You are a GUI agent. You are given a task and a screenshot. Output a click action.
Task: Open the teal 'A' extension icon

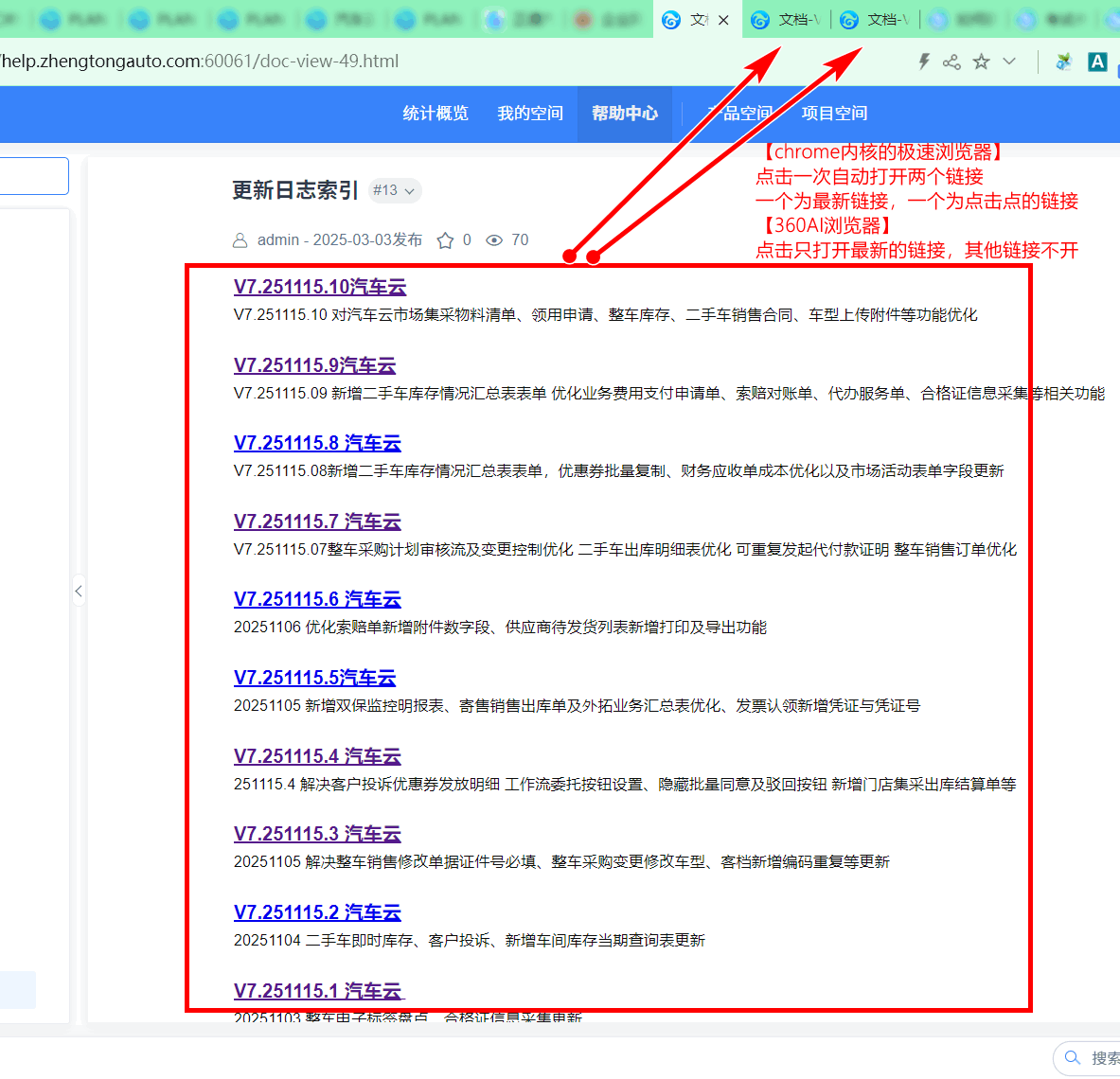coord(1097,61)
